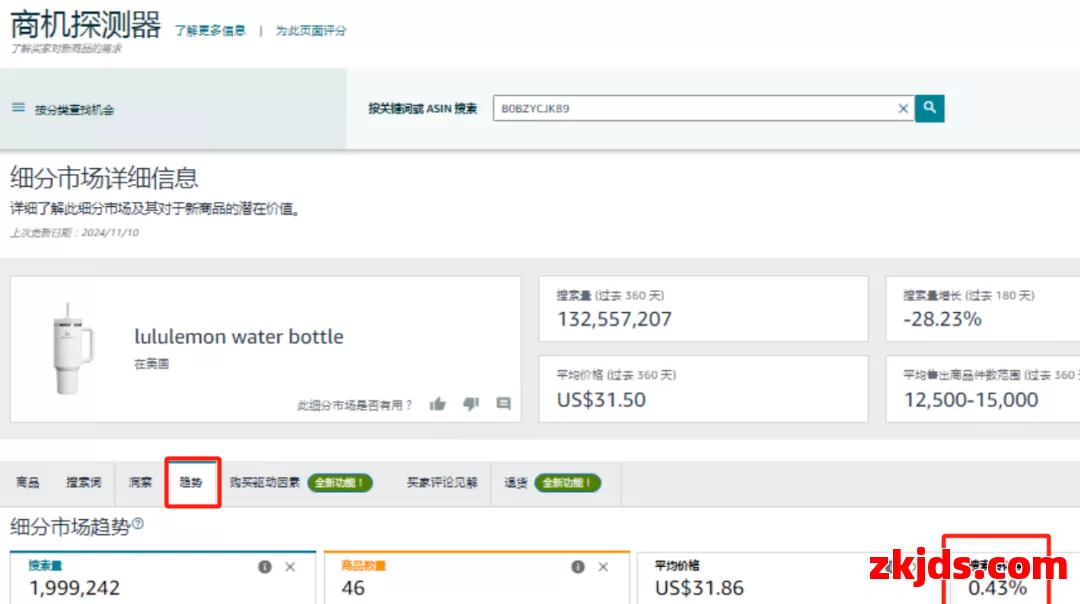
Task: Click 全新功能 badge beside 退货
Action: click(x=568, y=483)
